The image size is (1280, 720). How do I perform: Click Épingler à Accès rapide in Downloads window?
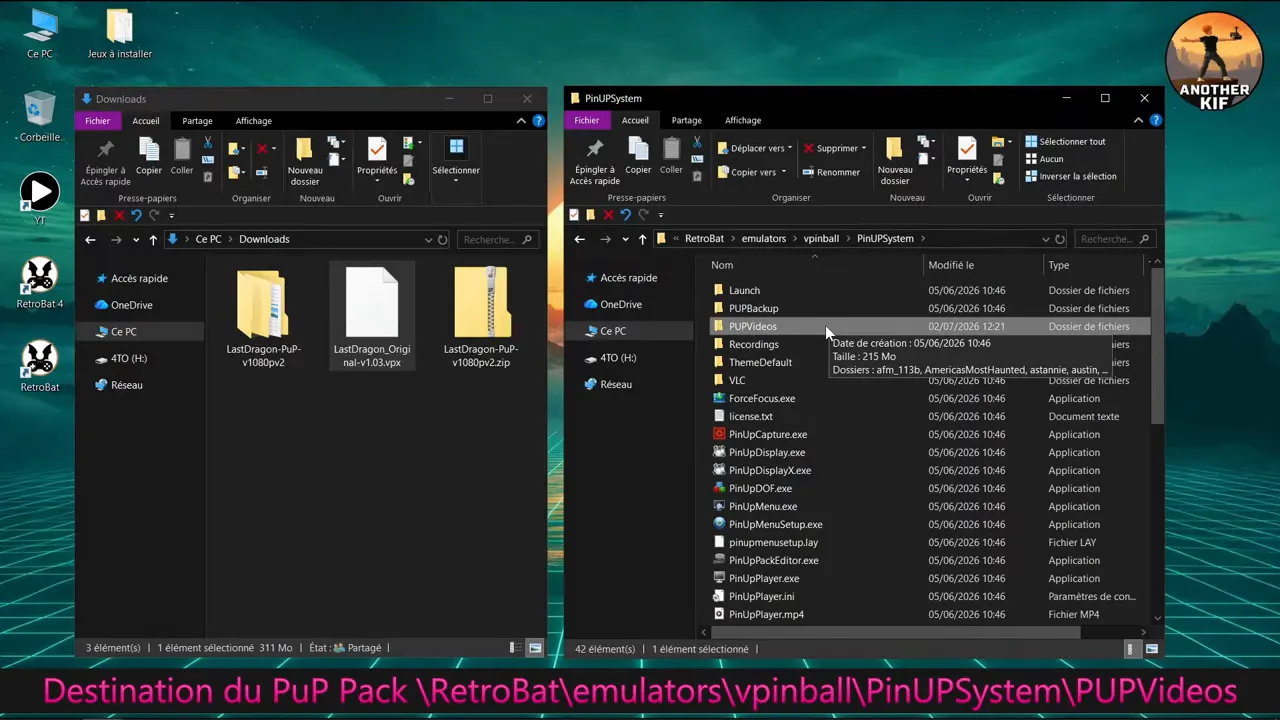105,162
